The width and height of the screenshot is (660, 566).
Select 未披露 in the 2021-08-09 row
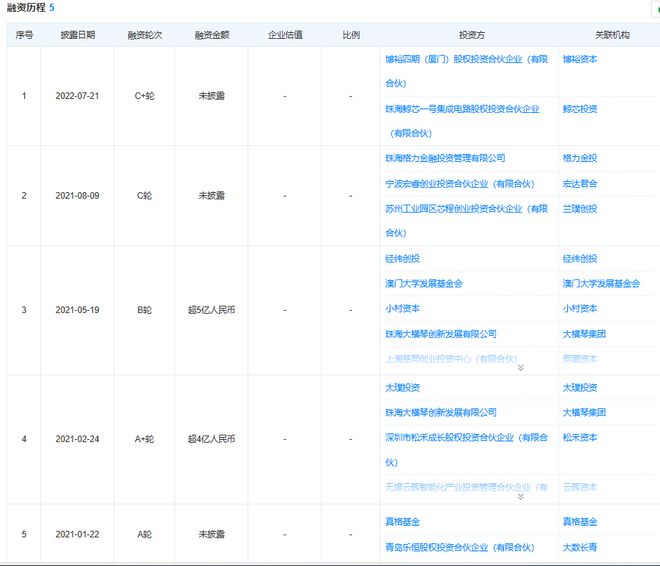click(211, 196)
